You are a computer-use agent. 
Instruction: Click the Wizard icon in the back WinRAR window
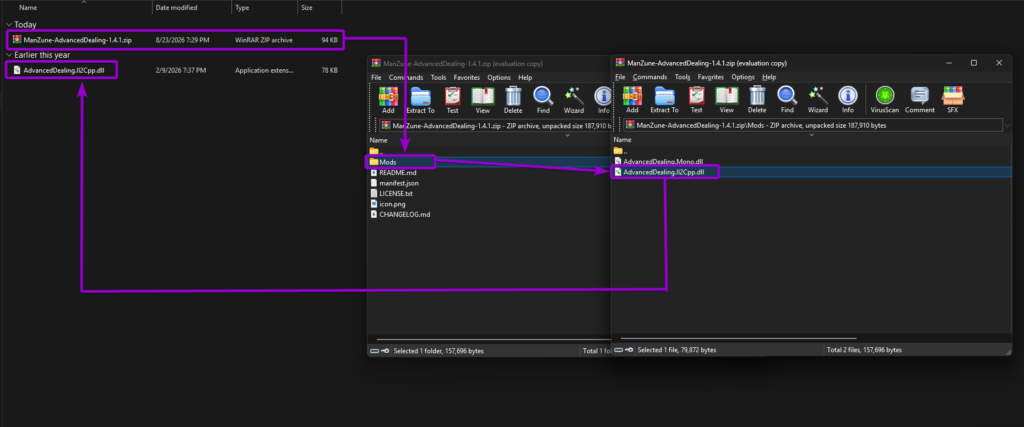pyautogui.click(x=573, y=96)
